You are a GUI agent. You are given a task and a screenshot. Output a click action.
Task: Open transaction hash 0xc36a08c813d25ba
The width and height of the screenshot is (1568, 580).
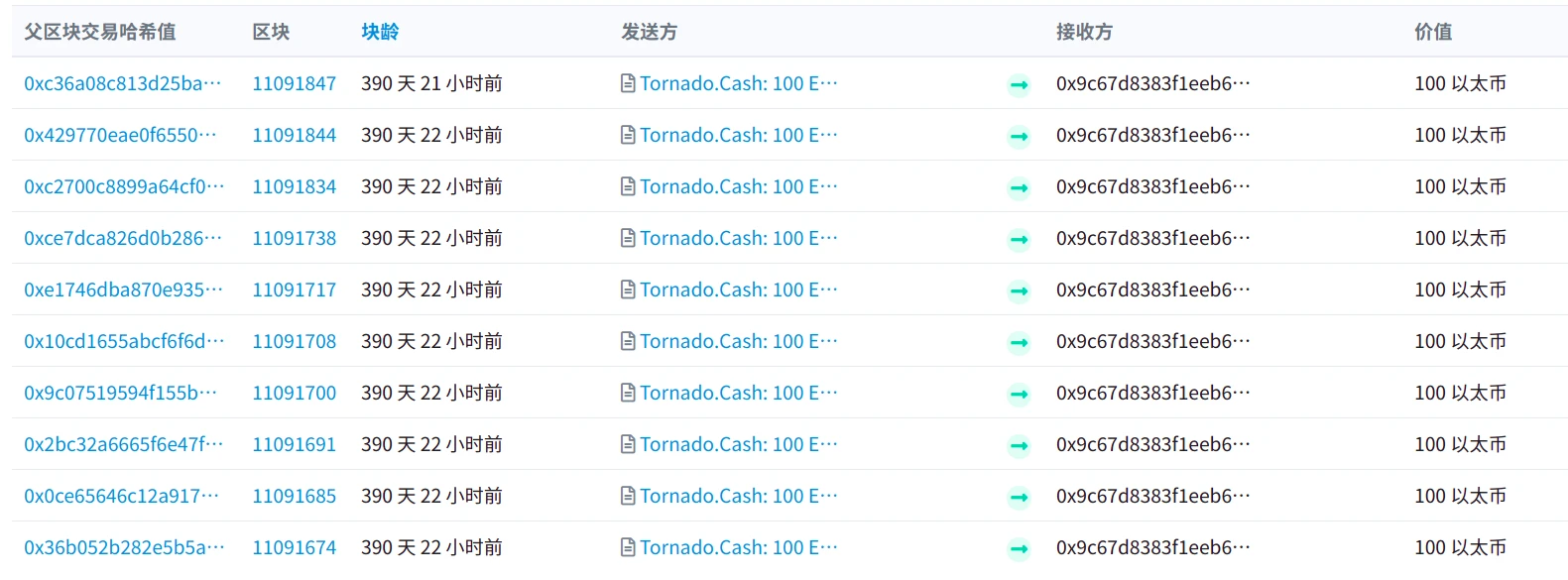pyautogui.click(x=123, y=83)
